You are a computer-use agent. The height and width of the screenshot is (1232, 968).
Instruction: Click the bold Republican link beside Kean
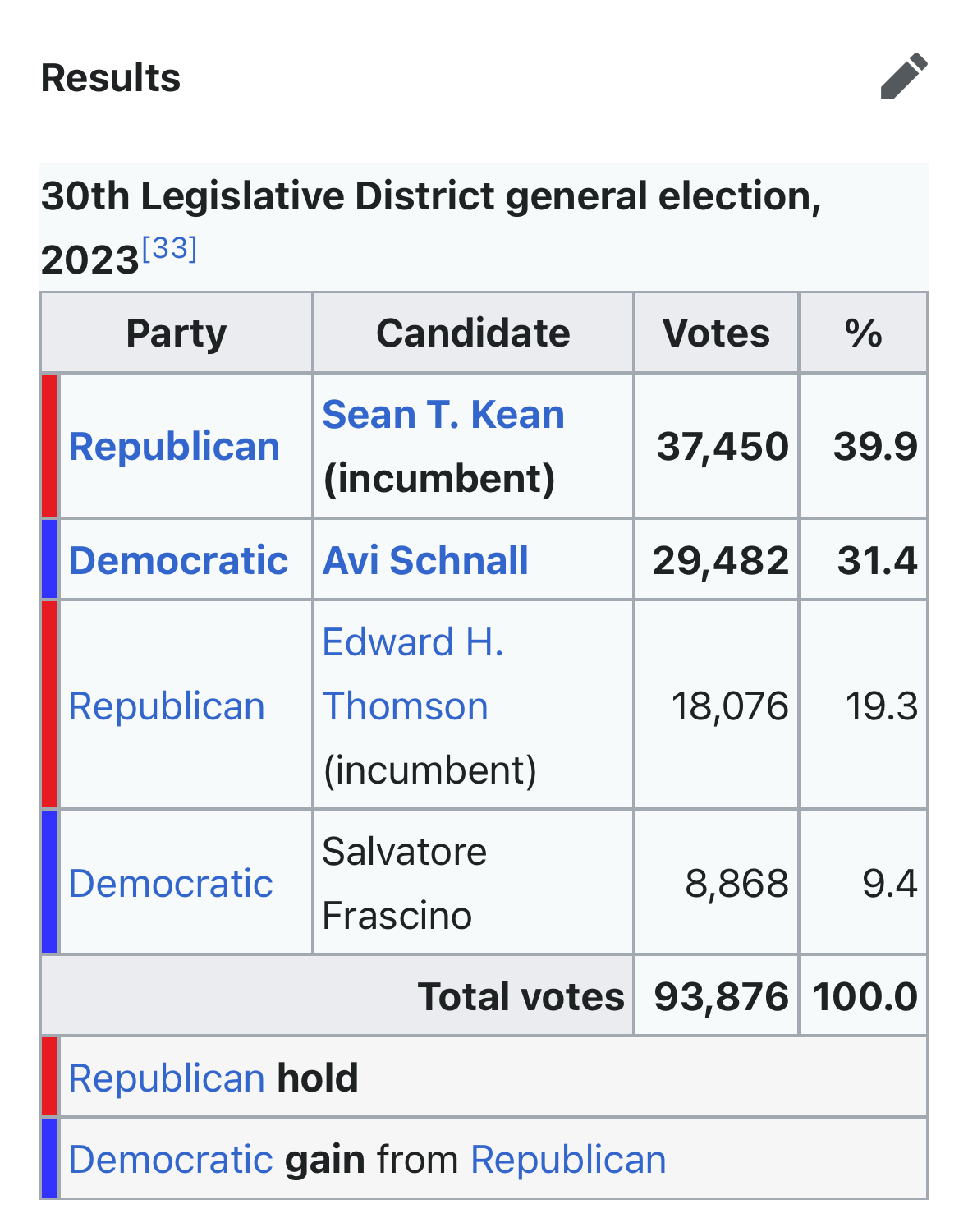point(174,447)
